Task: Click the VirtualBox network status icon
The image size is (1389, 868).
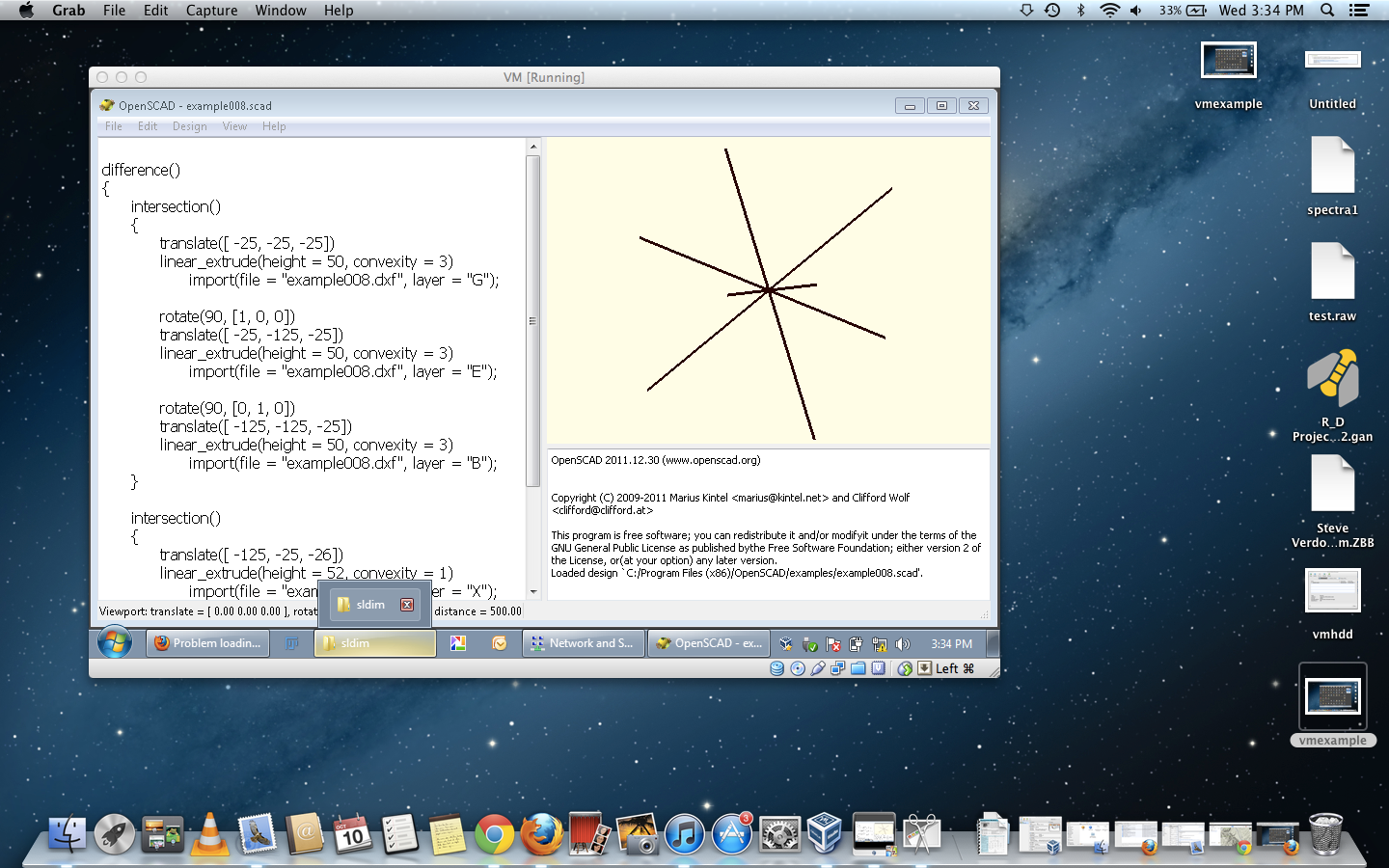Action: pos(837,668)
